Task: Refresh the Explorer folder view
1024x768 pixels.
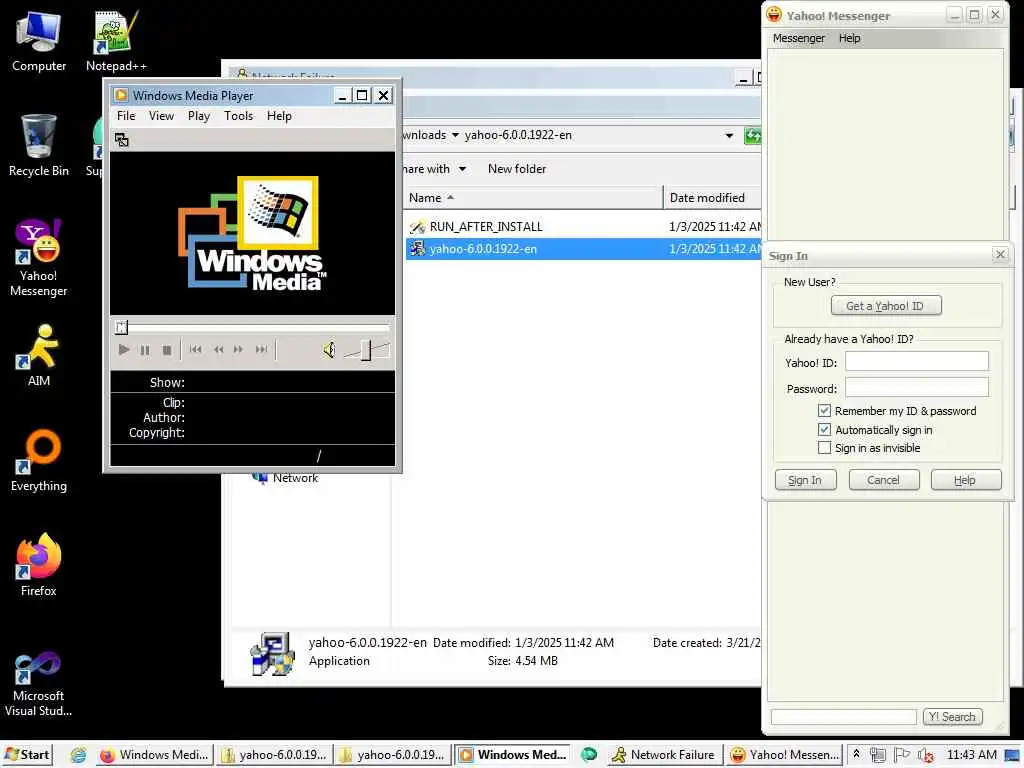Action: pyautogui.click(x=752, y=136)
